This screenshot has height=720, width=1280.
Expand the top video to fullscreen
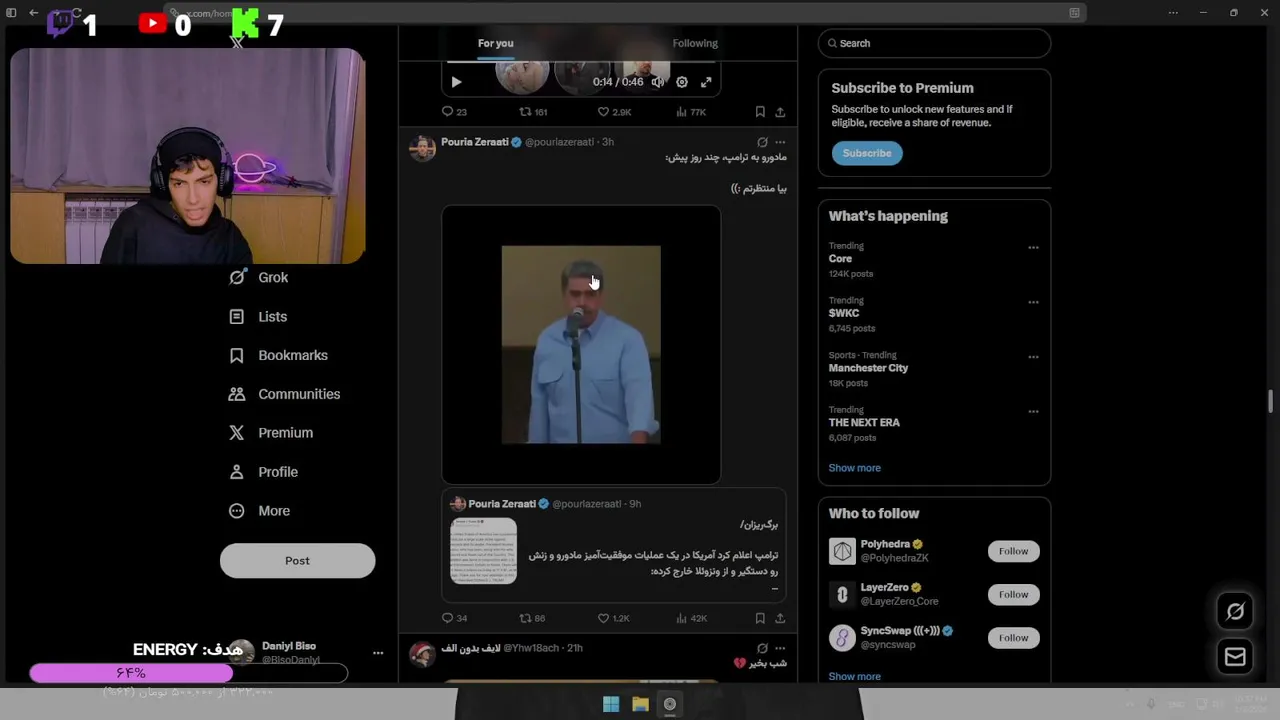706,82
